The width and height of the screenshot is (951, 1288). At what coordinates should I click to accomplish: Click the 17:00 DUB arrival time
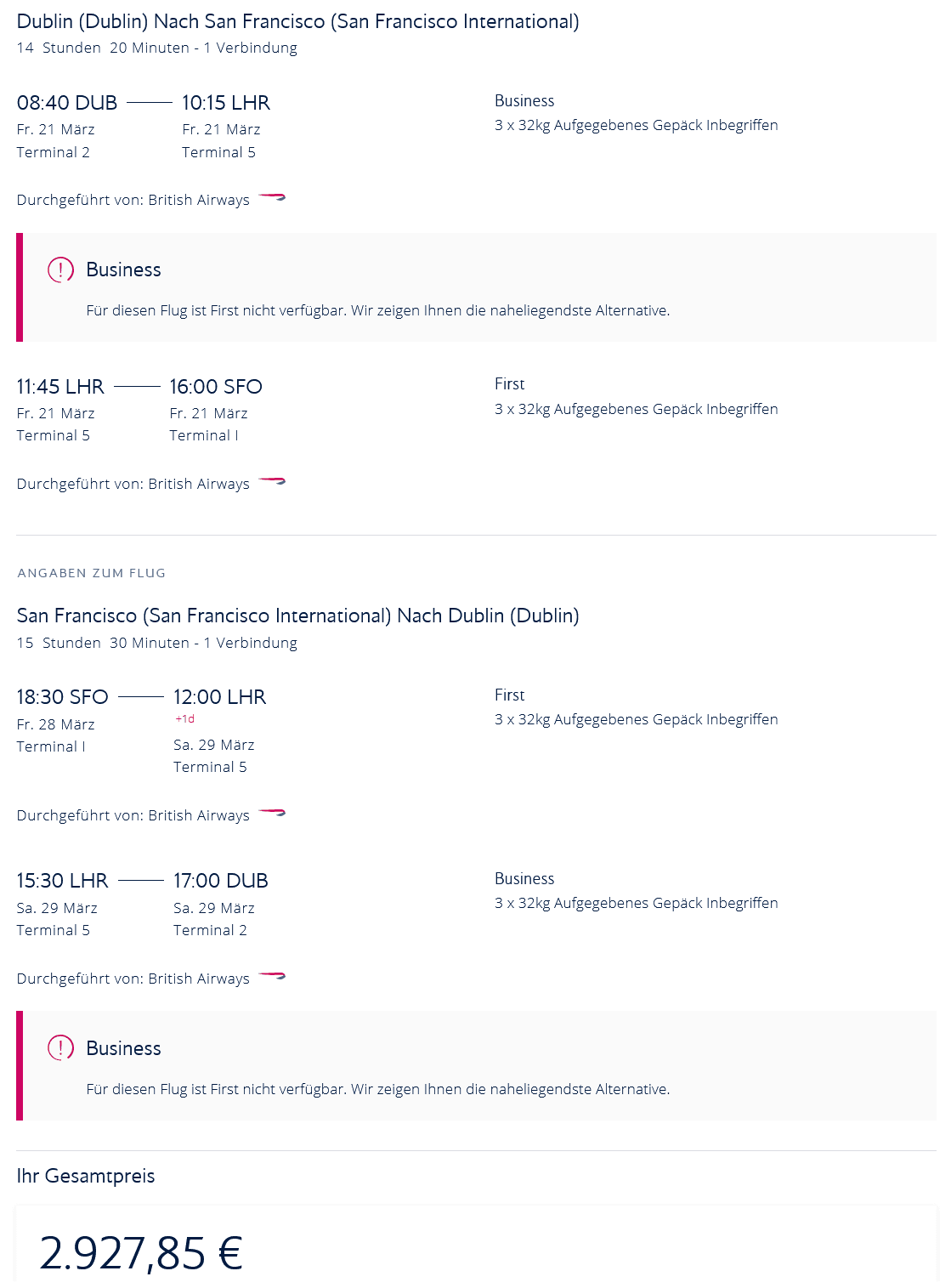point(221,881)
